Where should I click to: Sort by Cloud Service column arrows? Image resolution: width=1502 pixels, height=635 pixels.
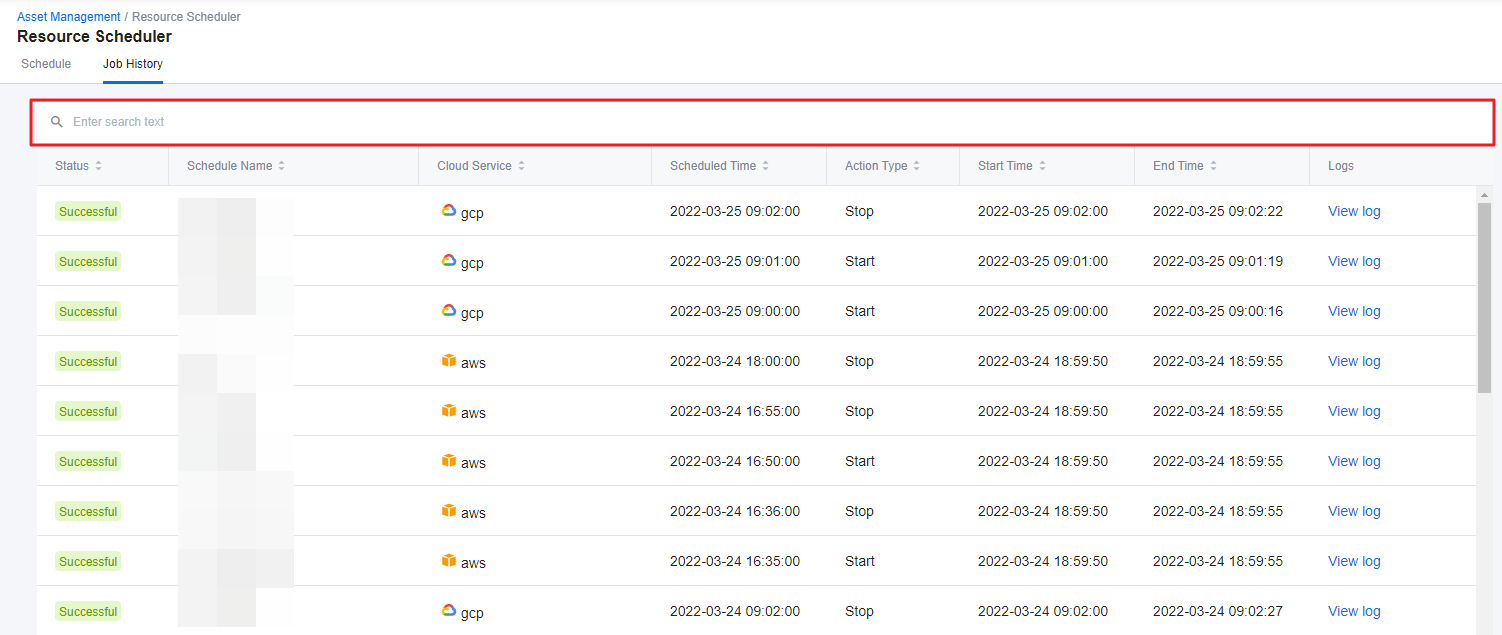pyautogui.click(x=521, y=166)
